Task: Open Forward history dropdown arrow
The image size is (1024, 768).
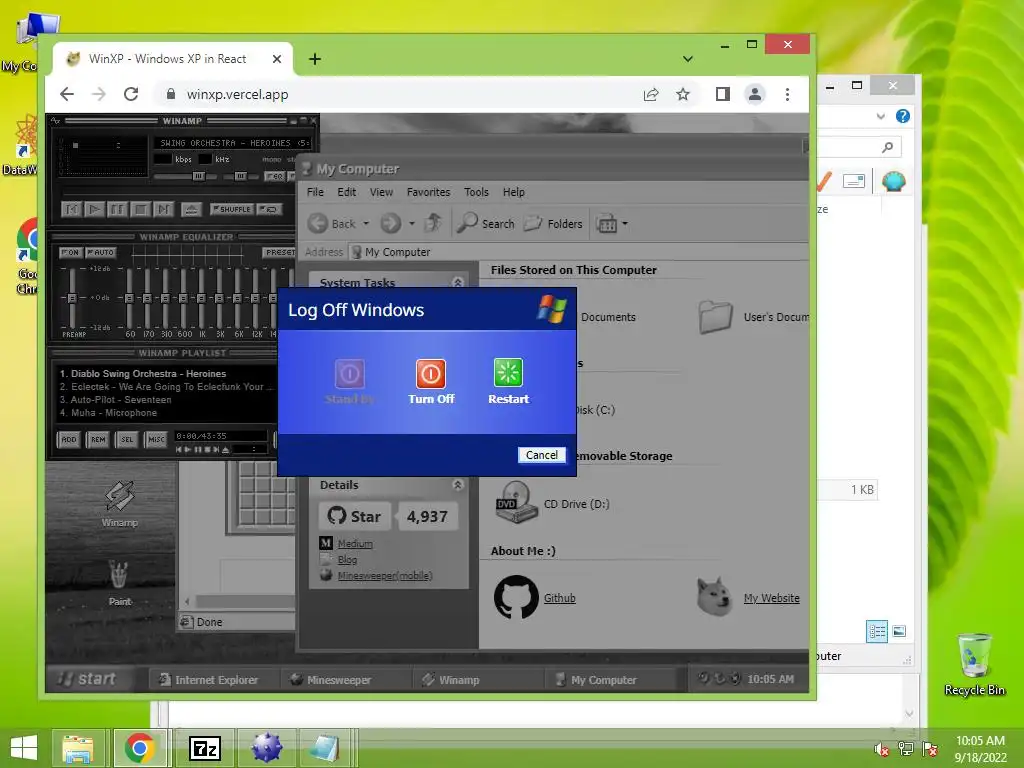Action: [411, 223]
